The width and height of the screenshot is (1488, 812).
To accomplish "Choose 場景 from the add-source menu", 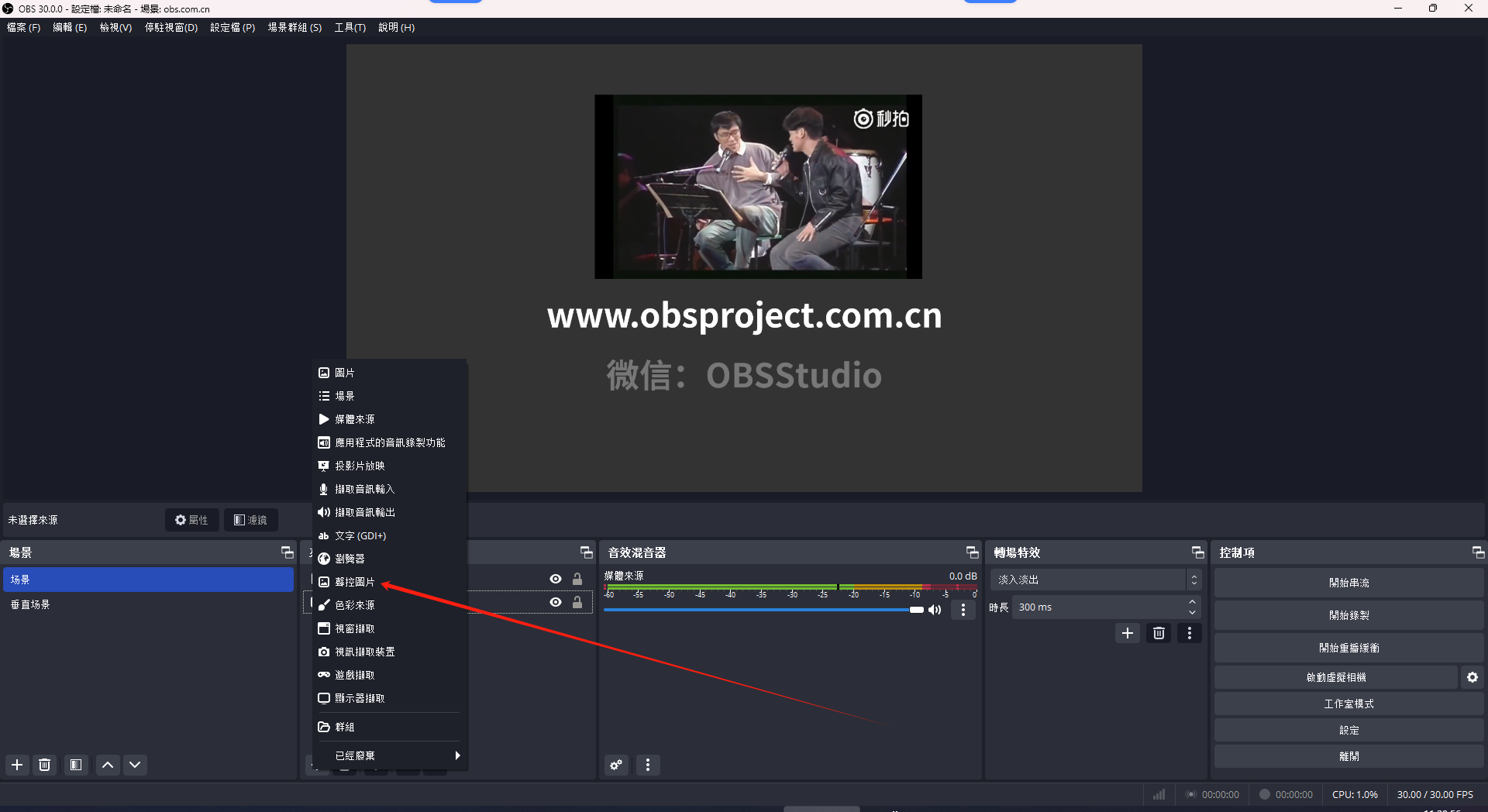I will (389, 396).
